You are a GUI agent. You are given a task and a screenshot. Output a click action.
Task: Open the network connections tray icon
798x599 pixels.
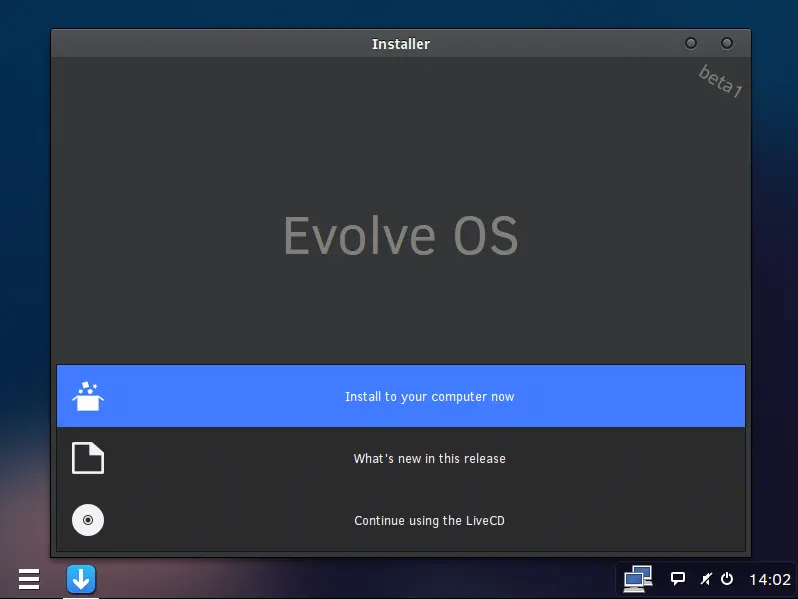click(638, 579)
